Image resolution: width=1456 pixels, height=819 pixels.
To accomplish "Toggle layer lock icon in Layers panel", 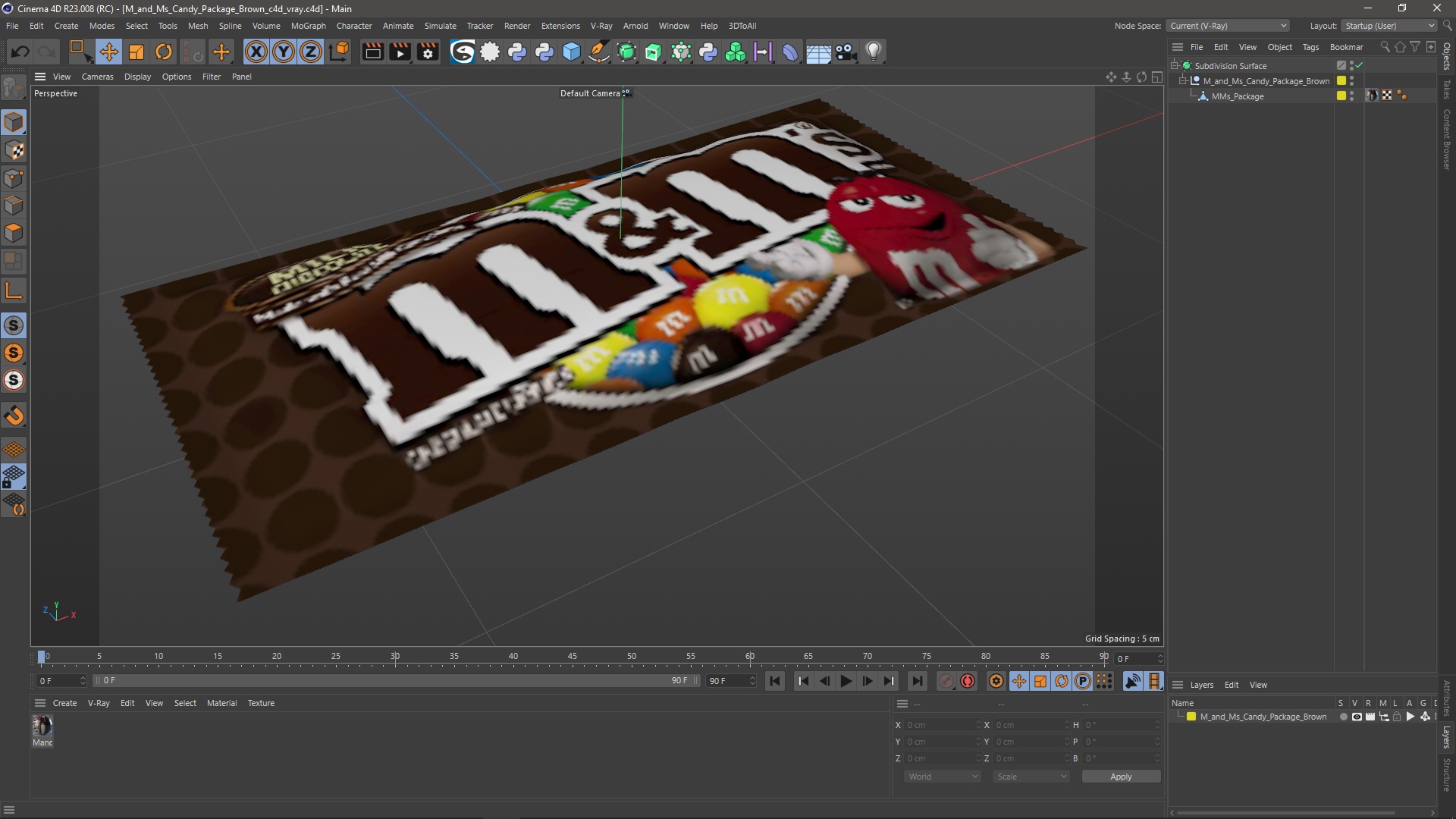I will tap(1397, 717).
